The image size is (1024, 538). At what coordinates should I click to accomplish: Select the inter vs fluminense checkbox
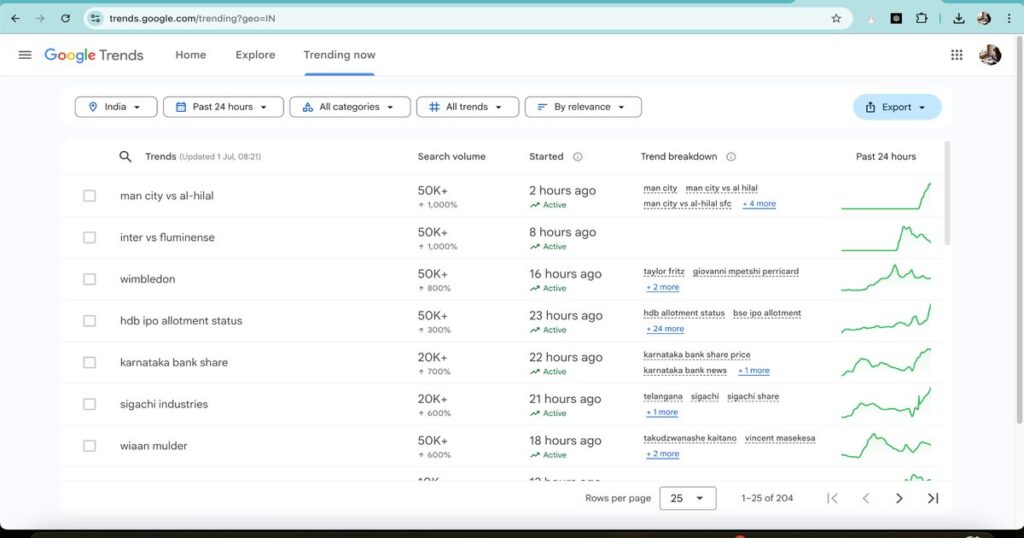tap(89, 238)
